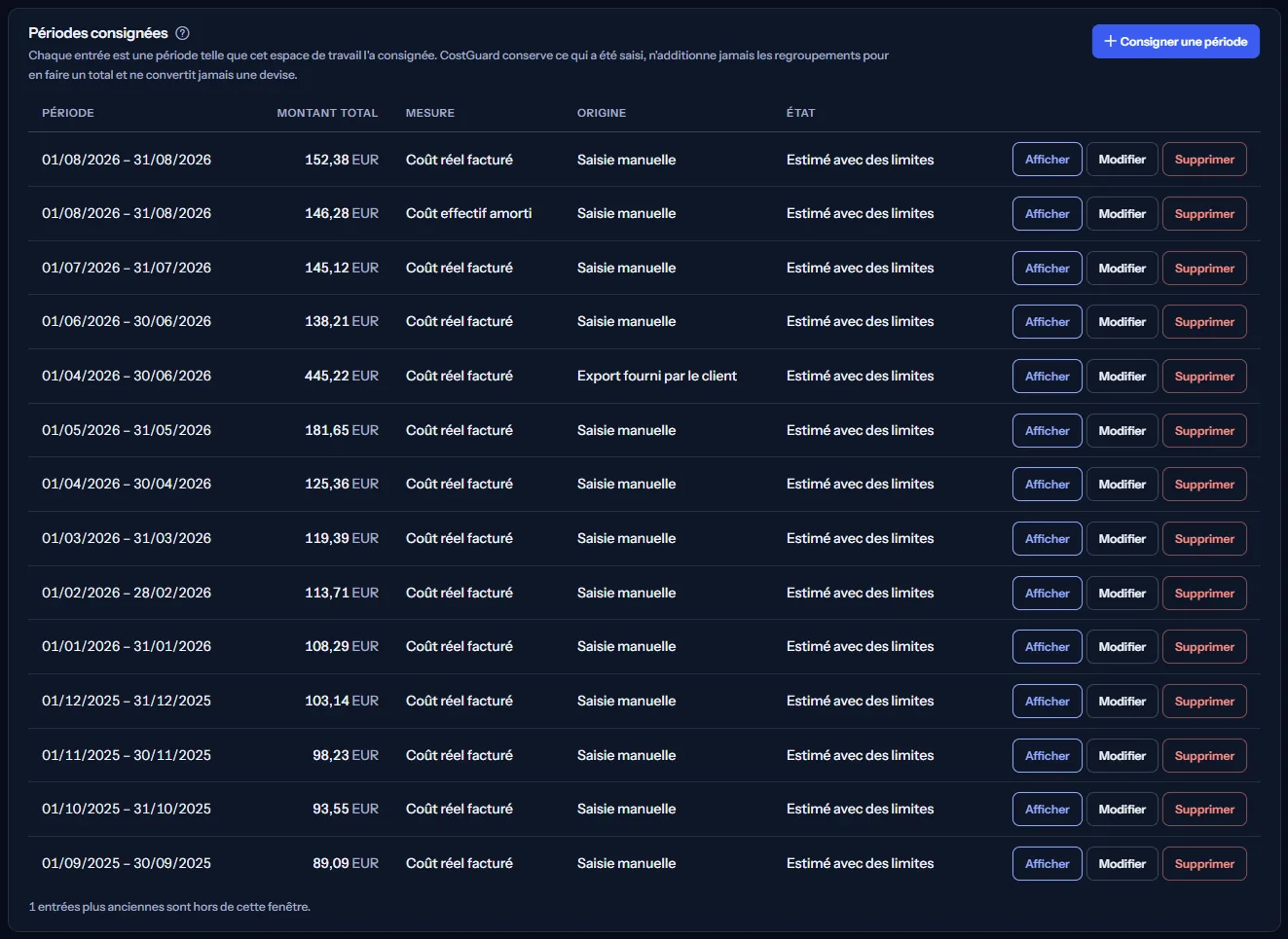Show the 138,21 EUR period via Afficher
Image resolution: width=1288 pixels, height=939 pixels.
1047,322
